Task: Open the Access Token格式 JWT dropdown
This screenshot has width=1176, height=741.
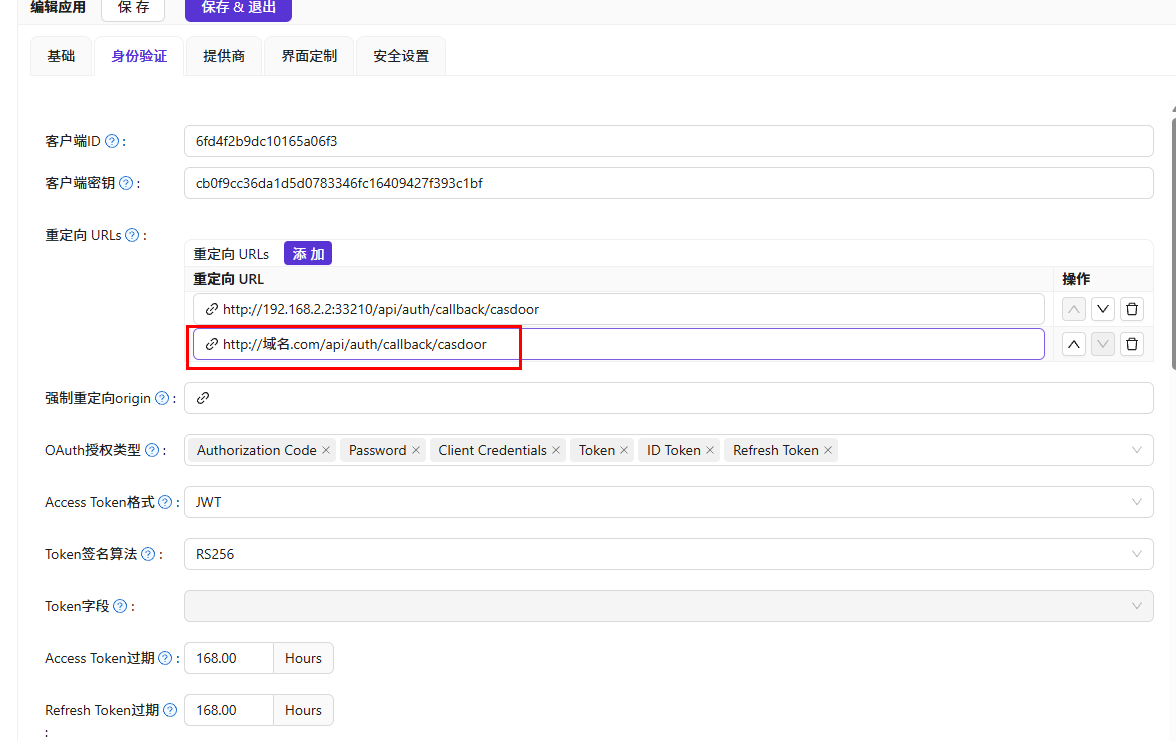Action: pyautogui.click(x=668, y=502)
